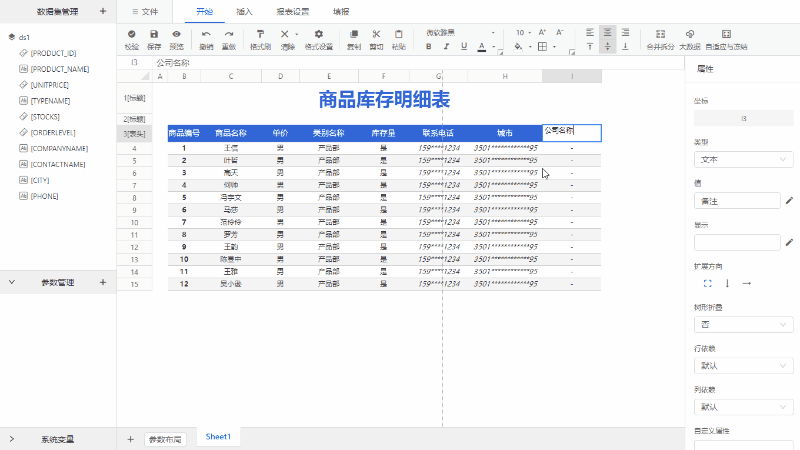
Task: Increase font size with A+ icon
Action: pyautogui.click(x=542, y=33)
